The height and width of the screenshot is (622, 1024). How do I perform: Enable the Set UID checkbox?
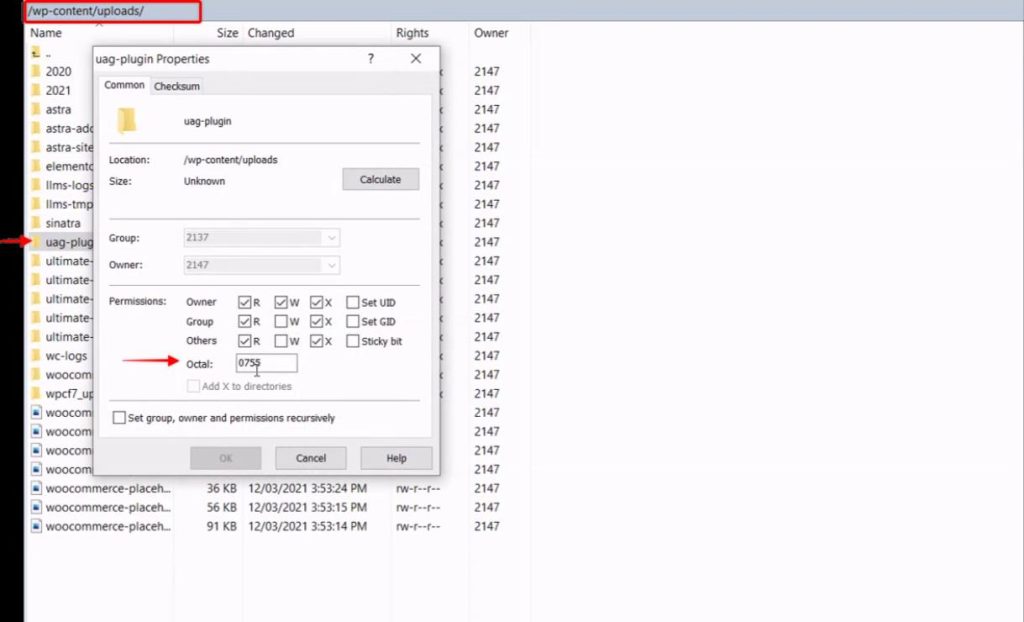[352, 301]
